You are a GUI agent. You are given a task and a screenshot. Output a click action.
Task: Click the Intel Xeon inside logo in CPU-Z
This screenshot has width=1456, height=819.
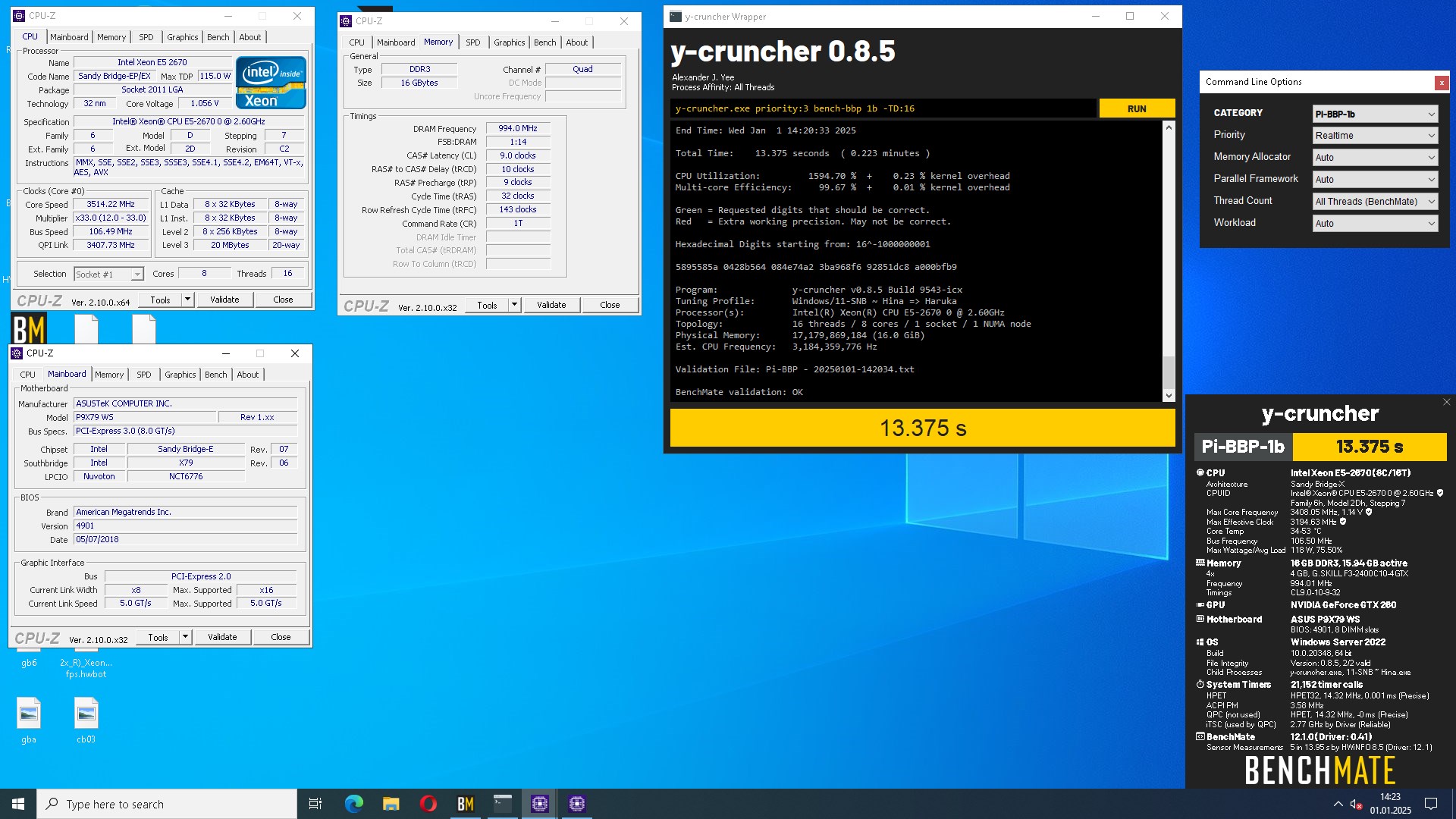[x=271, y=82]
